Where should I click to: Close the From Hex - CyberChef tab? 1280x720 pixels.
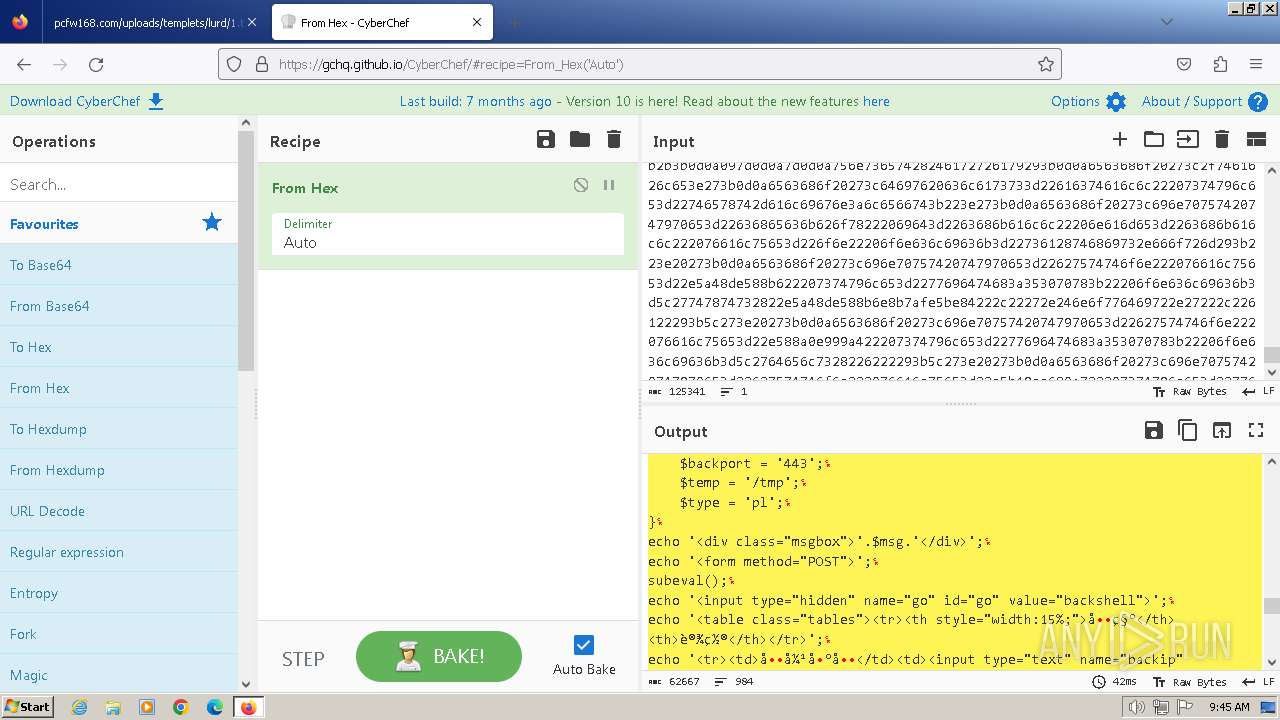pyautogui.click(x=477, y=22)
